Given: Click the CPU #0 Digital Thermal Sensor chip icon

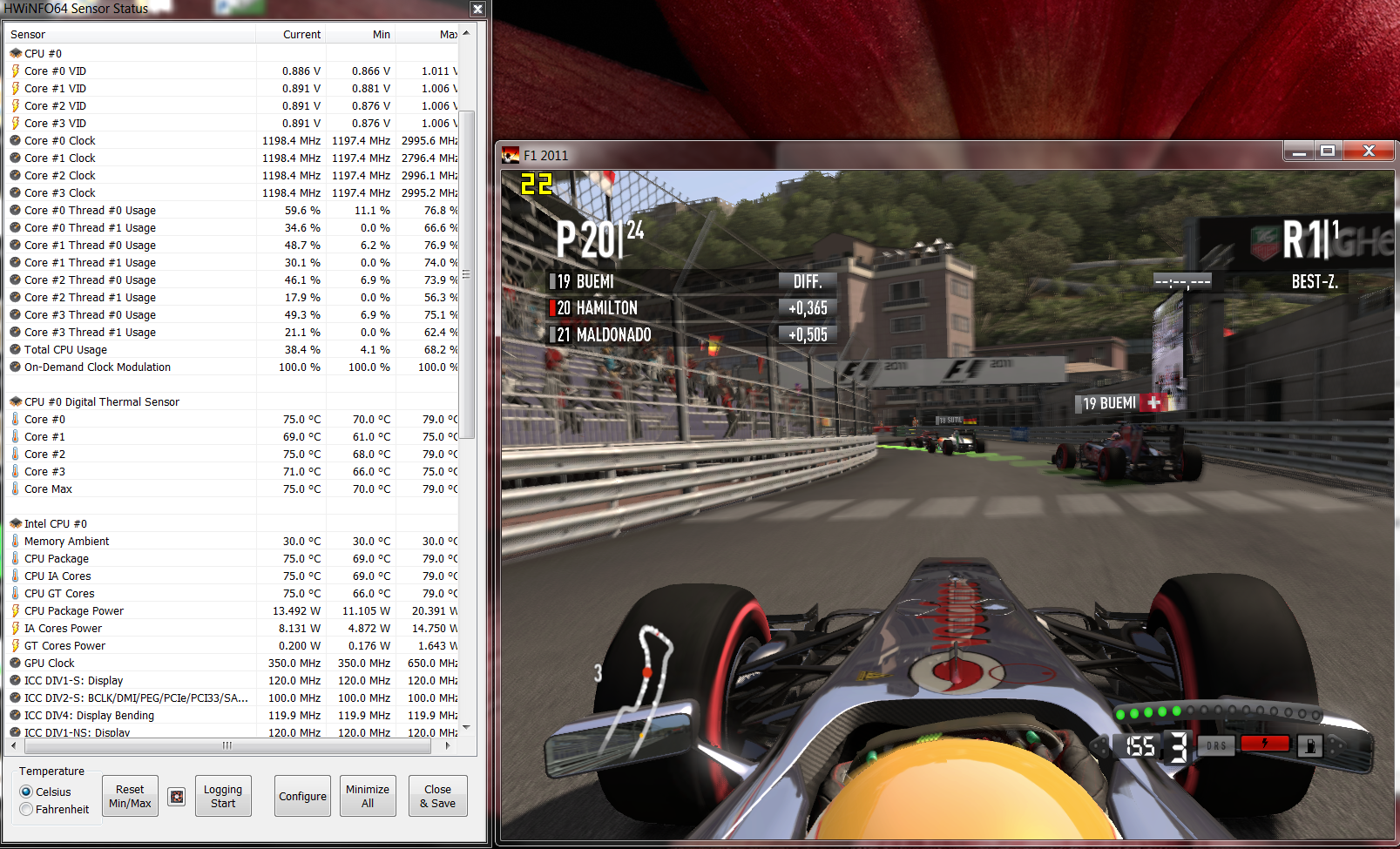Looking at the screenshot, I should [16, 401].
